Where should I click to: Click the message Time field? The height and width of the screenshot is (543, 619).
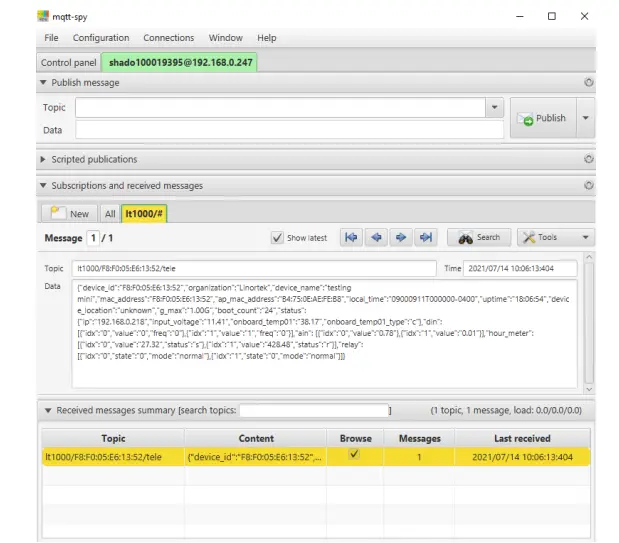[520, 269]
